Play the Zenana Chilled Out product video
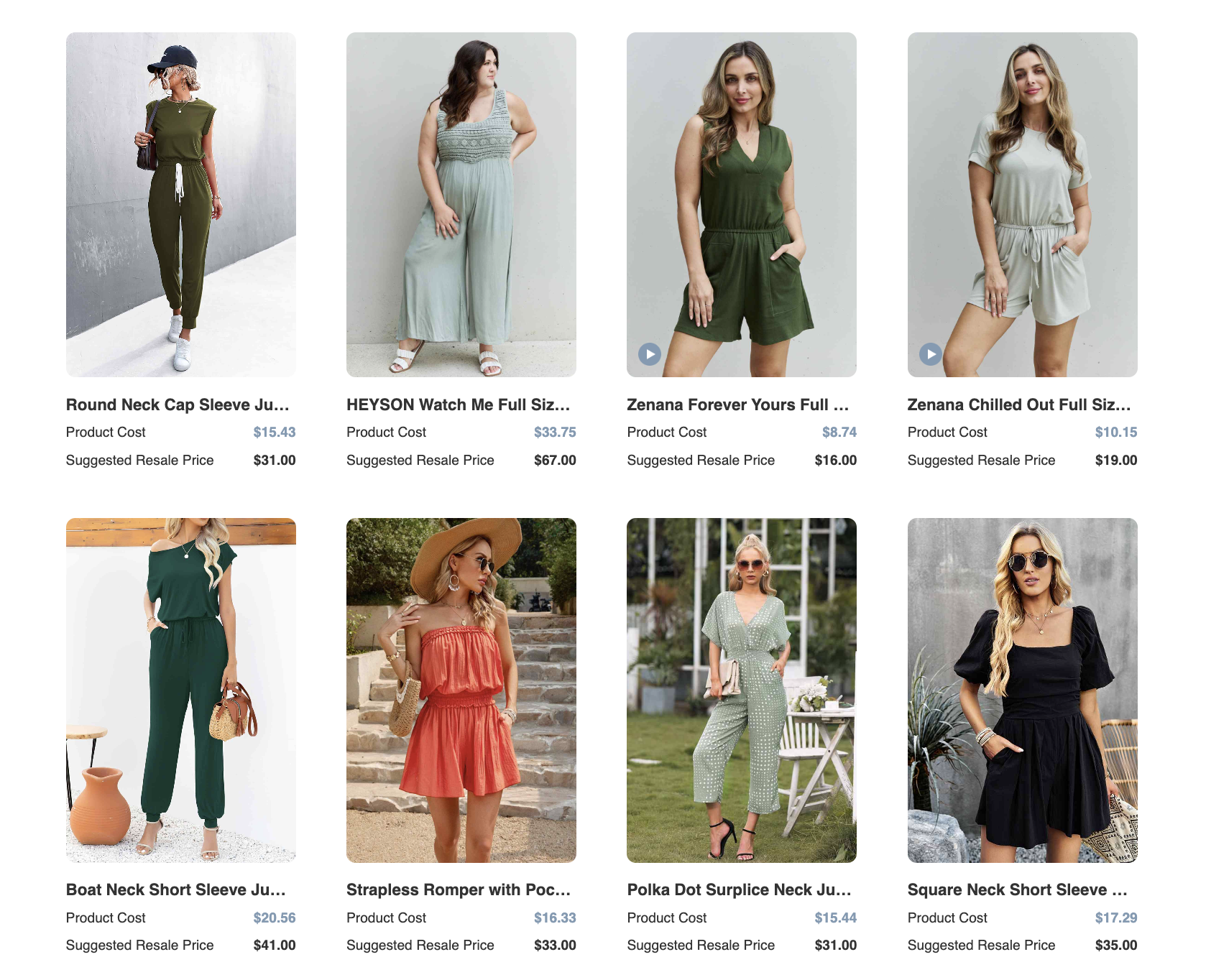This screenshot has height=980, width=1206. coord(929,353)
